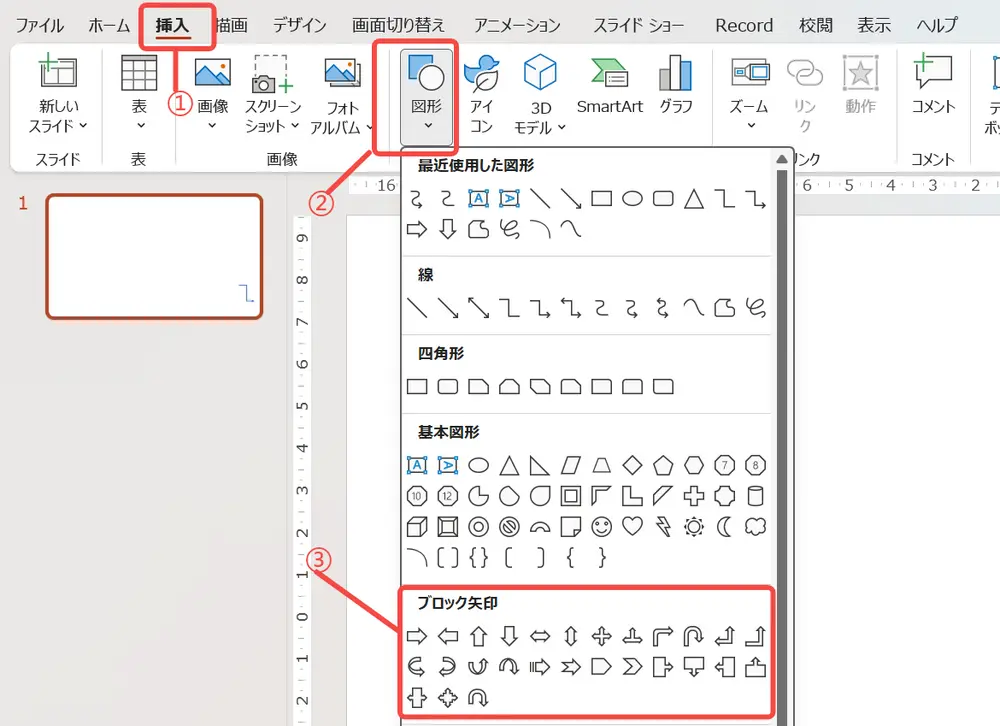Switch to the ホーム tab
This screenshot has width=1000, height=726.
109,26
